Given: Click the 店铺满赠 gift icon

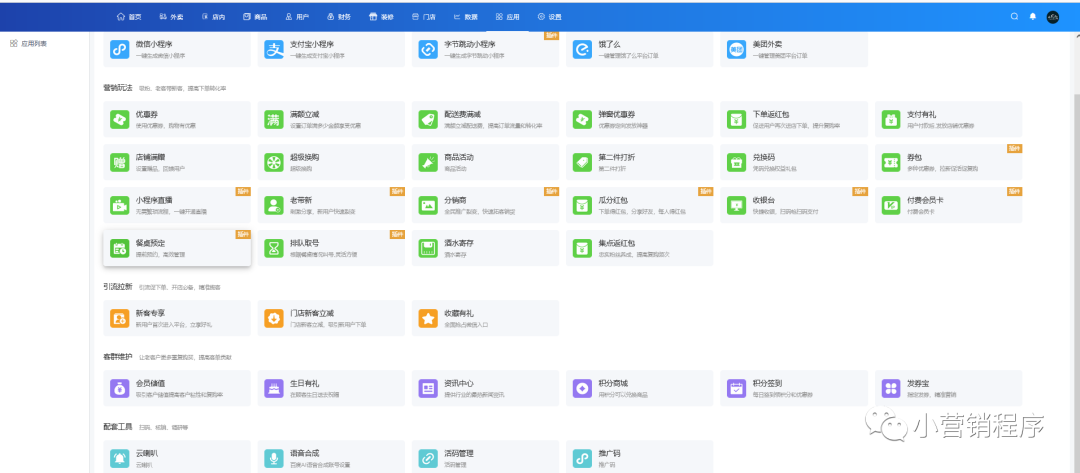Looking at the screenshot, I should 120,162.
